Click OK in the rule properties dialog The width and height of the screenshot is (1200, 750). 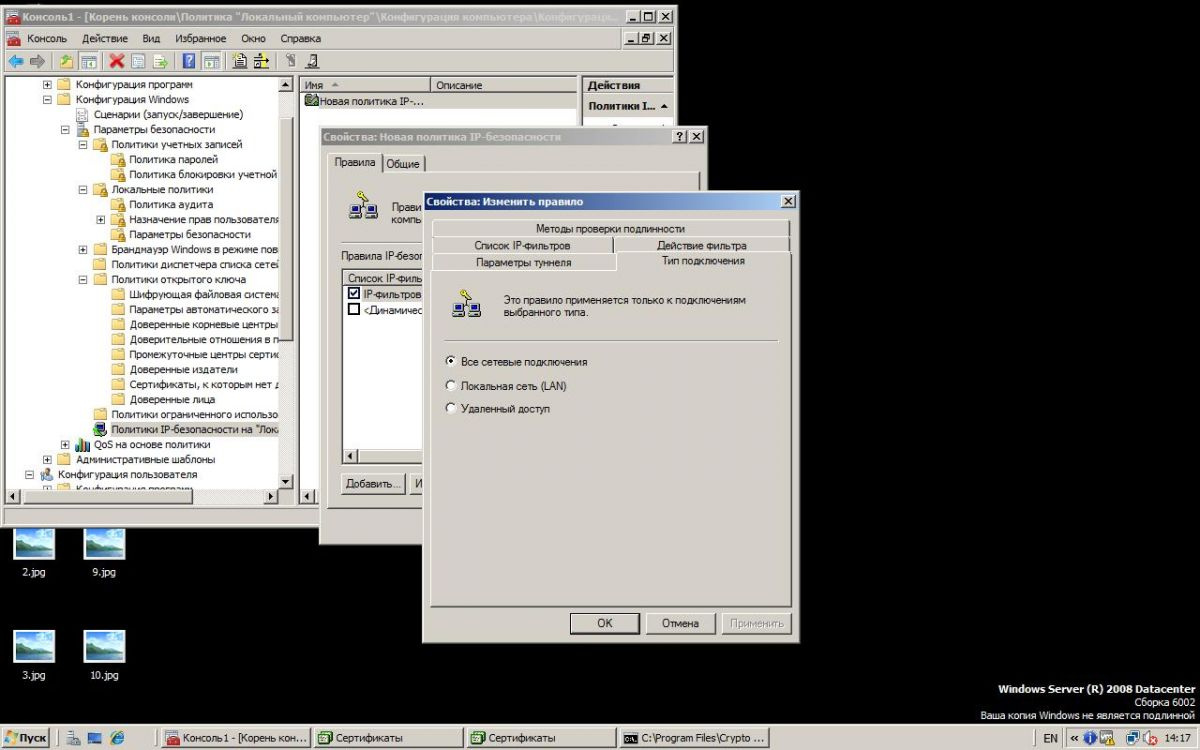(x=604, y=622)
